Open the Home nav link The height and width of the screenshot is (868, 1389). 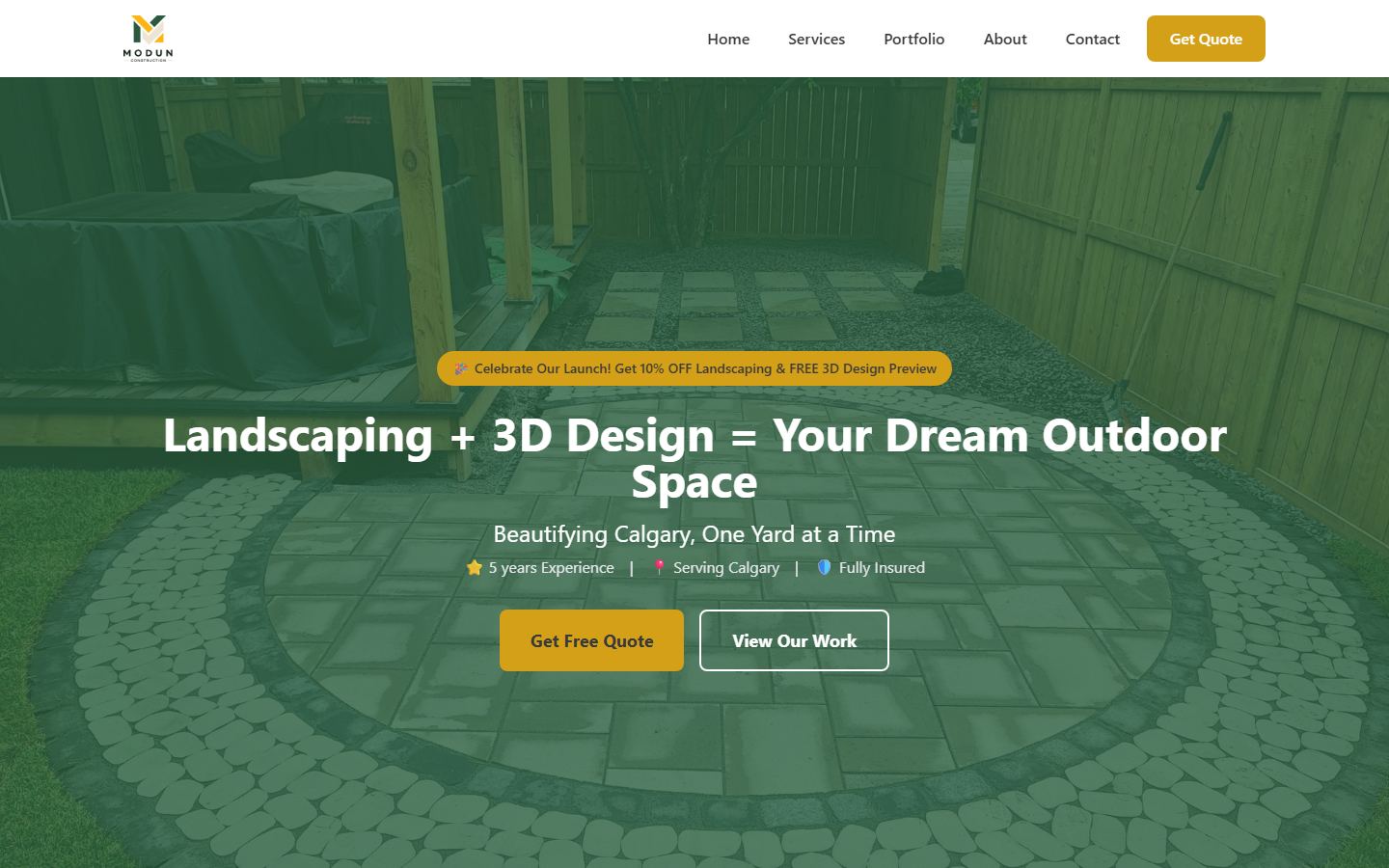728,39
